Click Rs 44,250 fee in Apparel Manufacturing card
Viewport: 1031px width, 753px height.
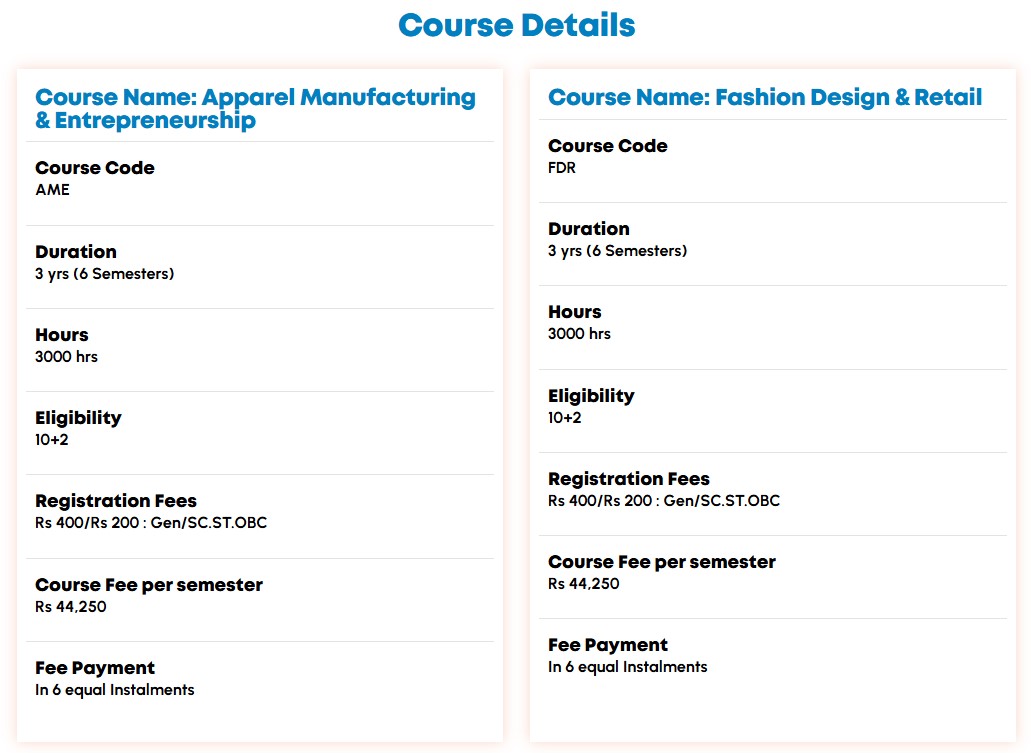[x=70, y=606]
